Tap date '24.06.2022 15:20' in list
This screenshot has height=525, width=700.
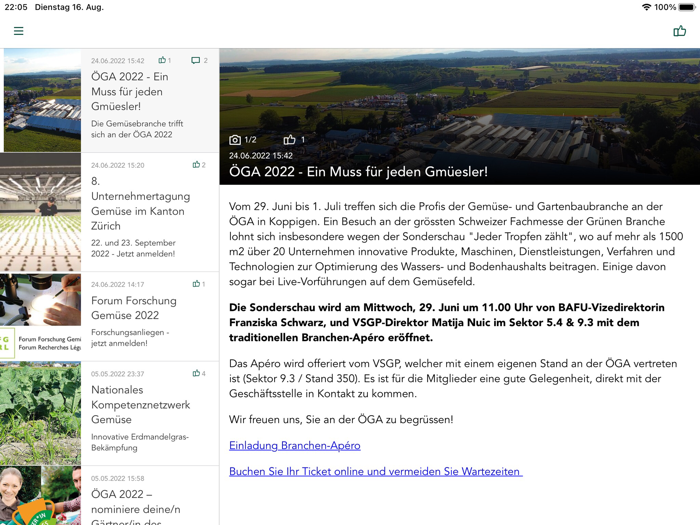click(117, 165)
